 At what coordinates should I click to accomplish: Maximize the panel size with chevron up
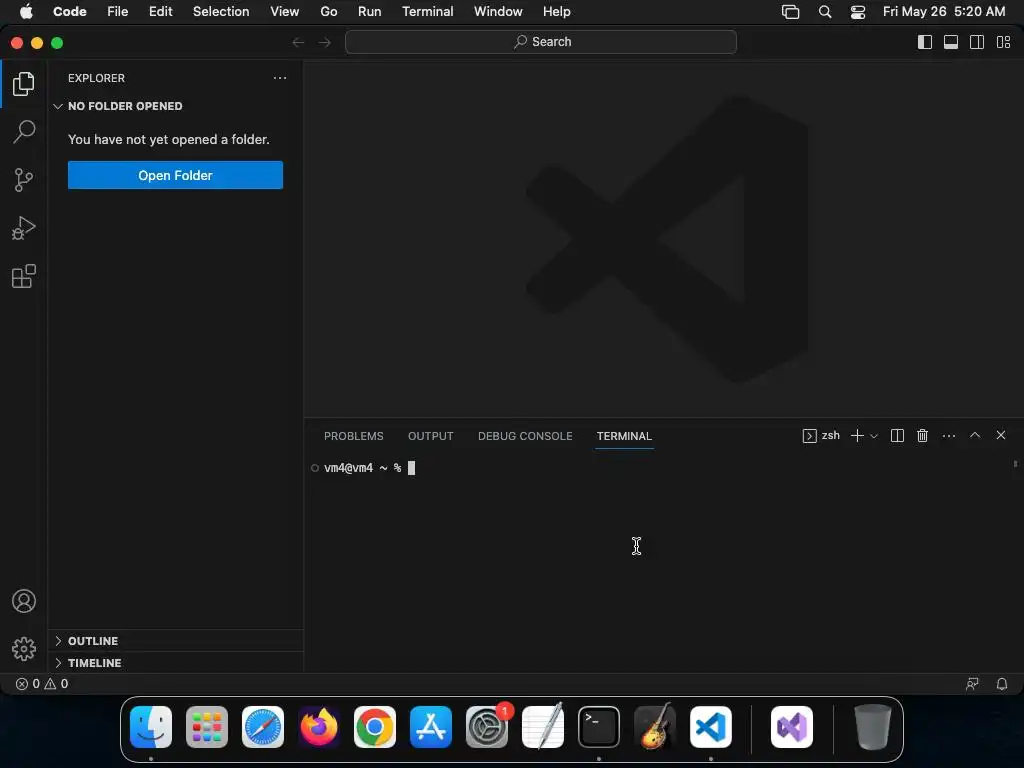coord(975,435)
